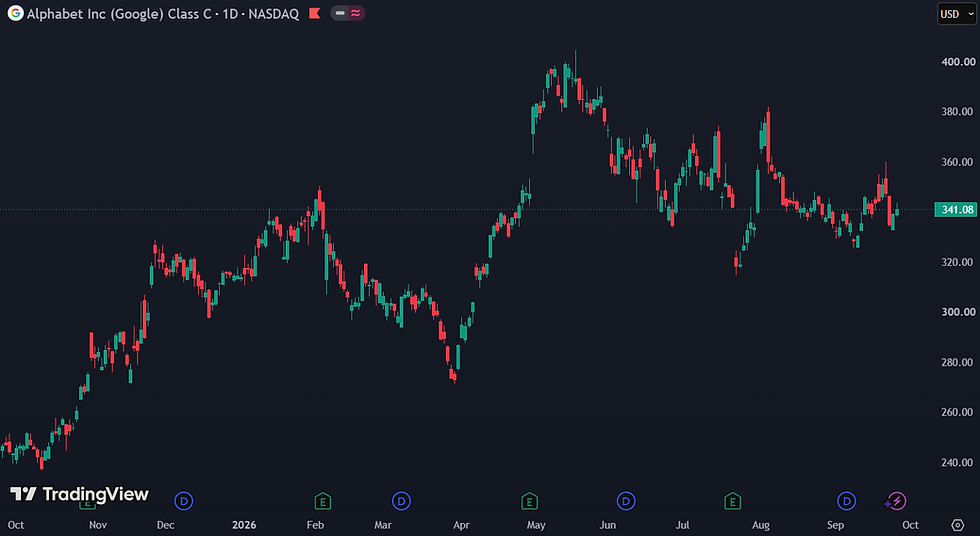Click the gray dash market status icon

point(339,13)
